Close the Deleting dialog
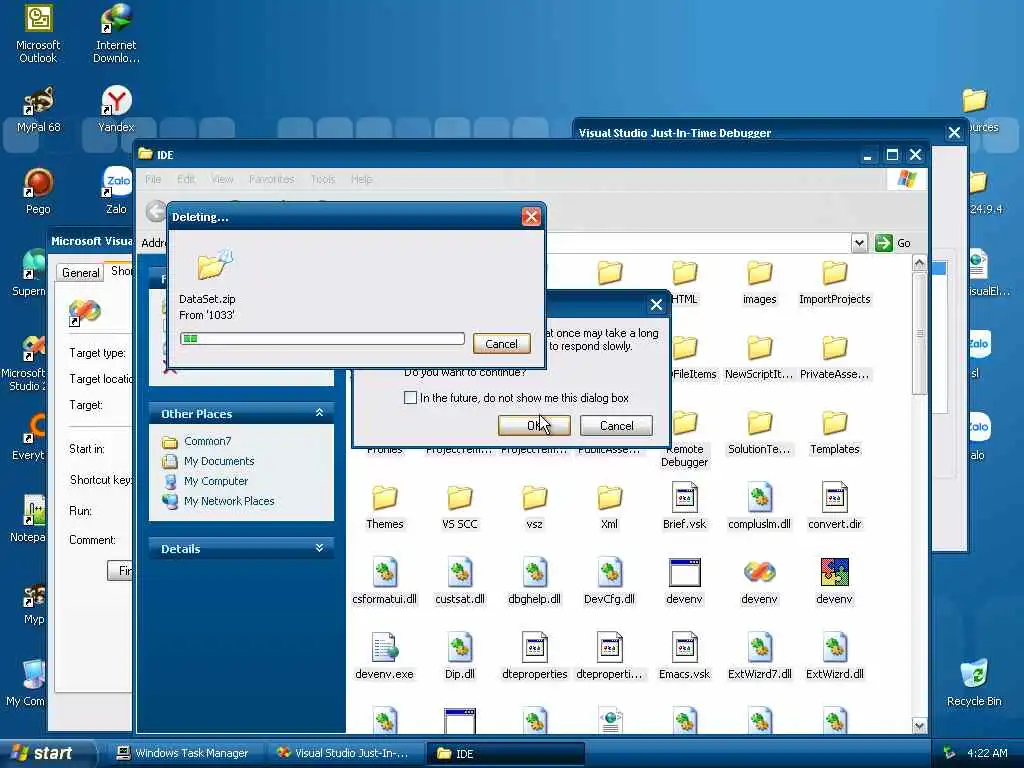This screenshot has height=768, width=1024. (x=531, y=217)
